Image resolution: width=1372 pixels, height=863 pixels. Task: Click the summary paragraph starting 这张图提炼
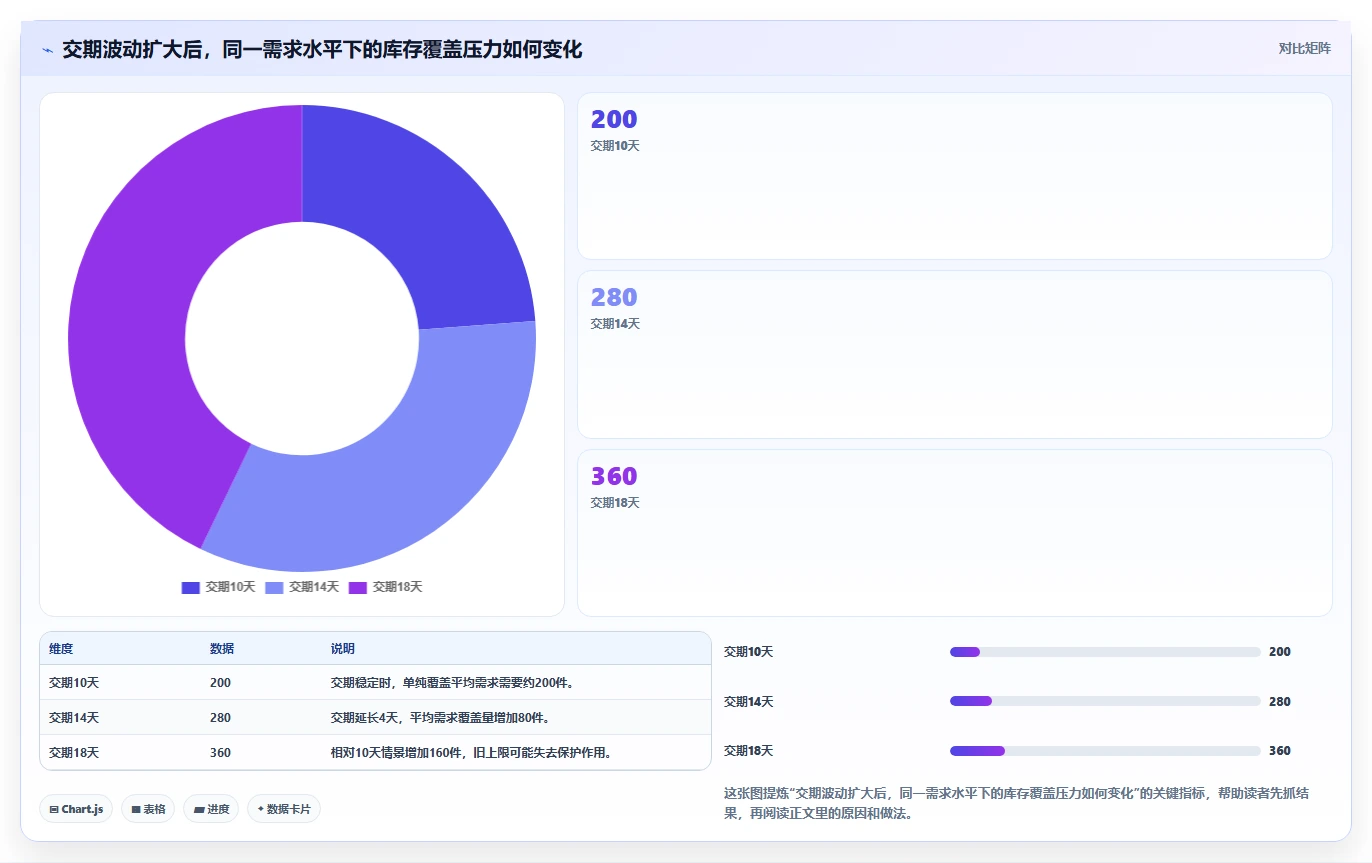tap(1017, 803)
